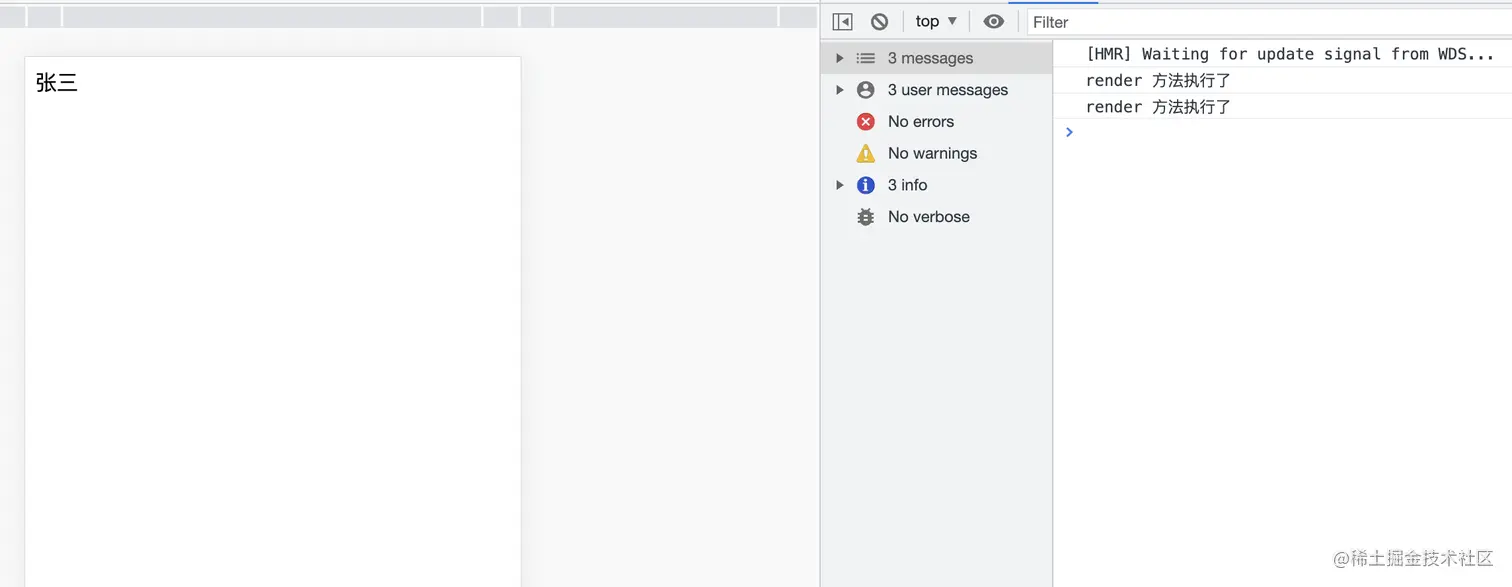This screenshot has width=1512, height=587.
Task: Select the second render 方法执行了 log line
Action: coord(1158,107)
